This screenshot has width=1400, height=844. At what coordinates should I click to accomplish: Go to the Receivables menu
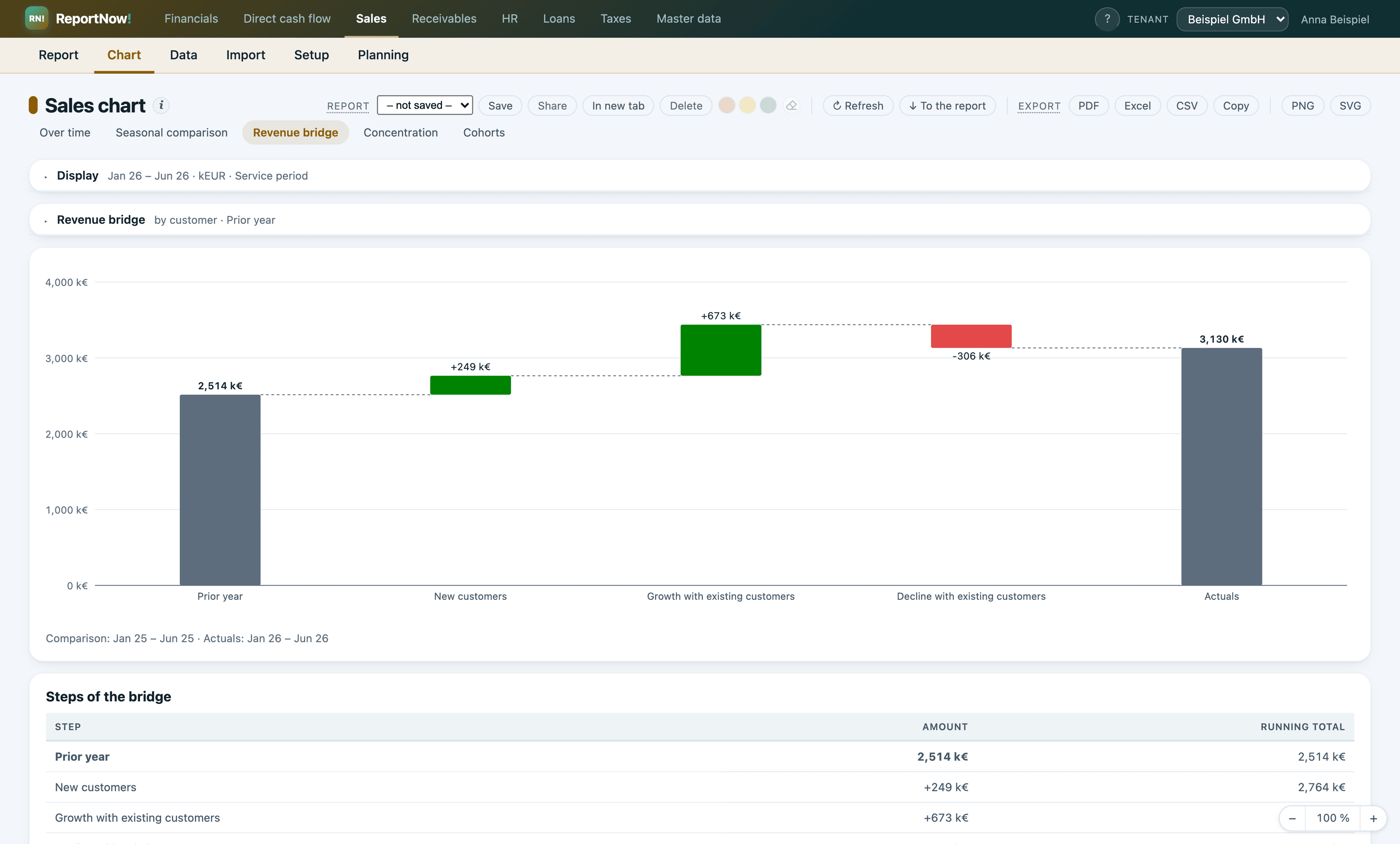[444, 19]
